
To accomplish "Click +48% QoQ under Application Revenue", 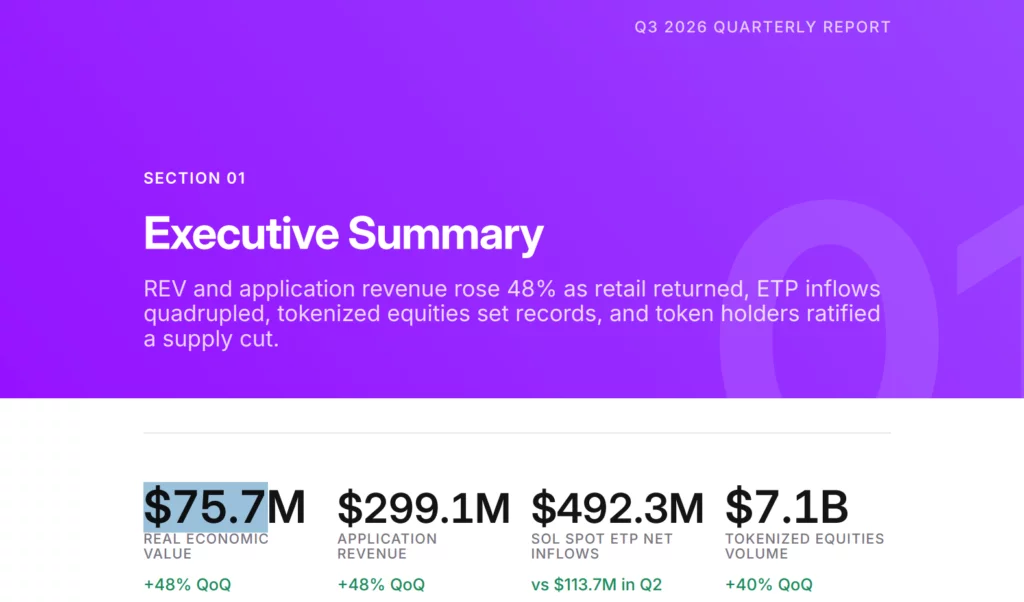I will point(381,584).
